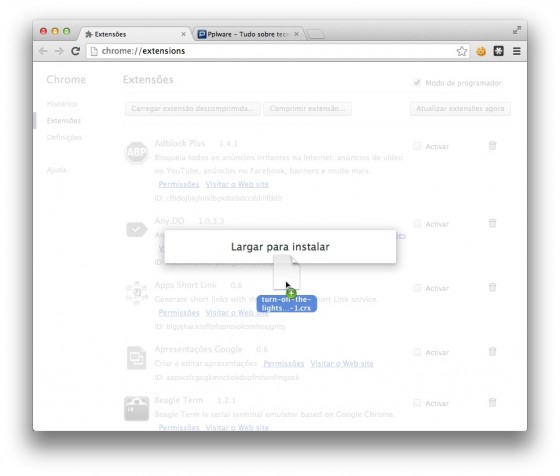Visit the Adblock Plus Web site link

237,184
